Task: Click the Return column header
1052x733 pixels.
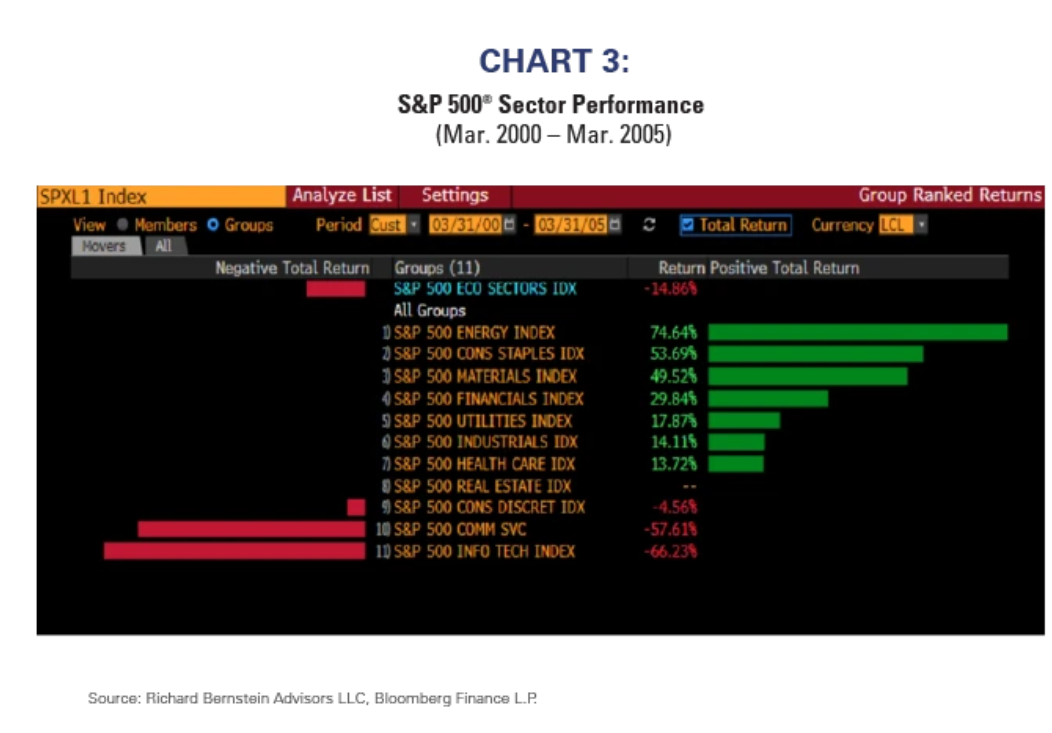Action: (681, 268)
